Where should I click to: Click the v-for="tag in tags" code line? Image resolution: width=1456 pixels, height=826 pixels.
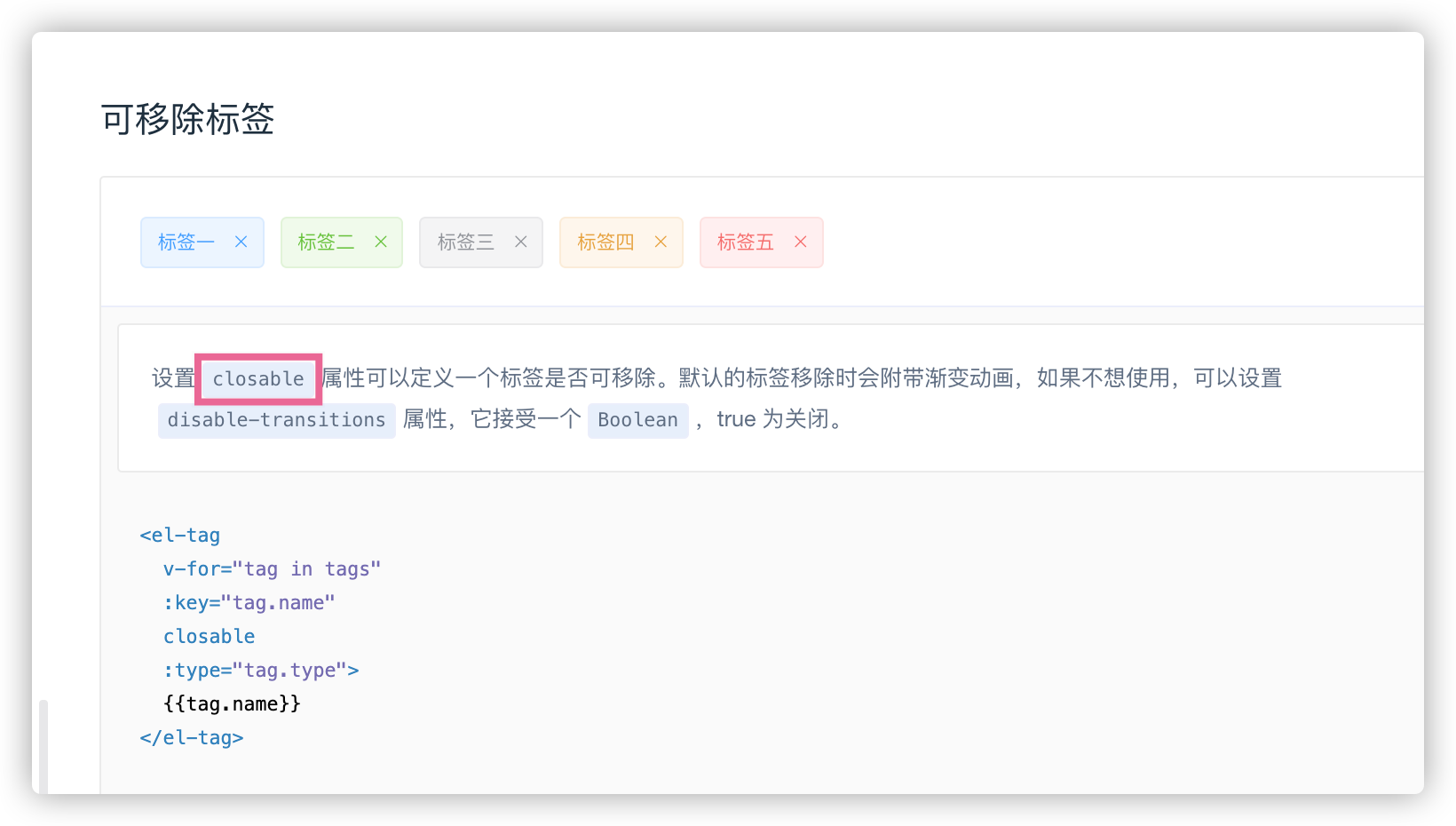273,569
